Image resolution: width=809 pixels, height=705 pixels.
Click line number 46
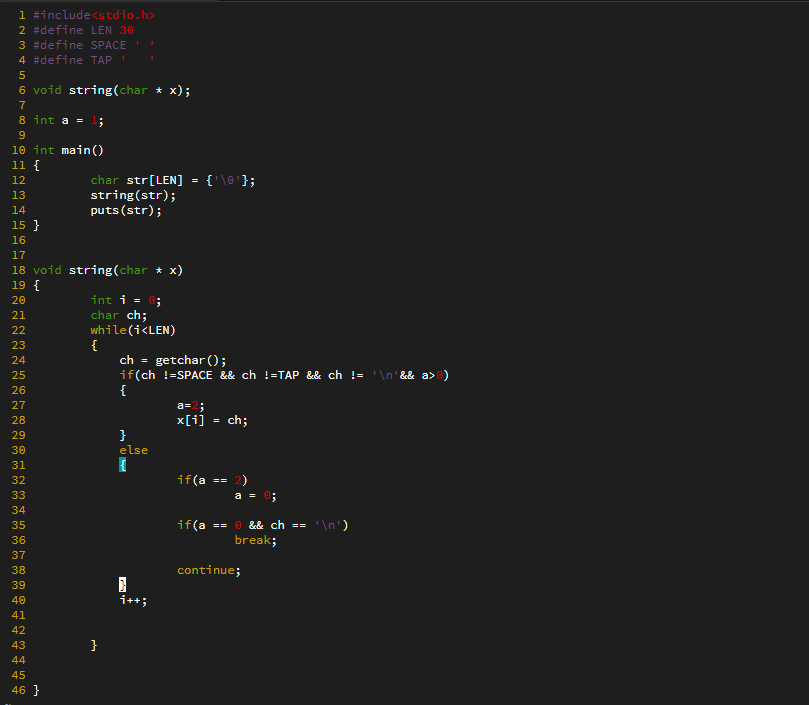click(x=19, y=690)
